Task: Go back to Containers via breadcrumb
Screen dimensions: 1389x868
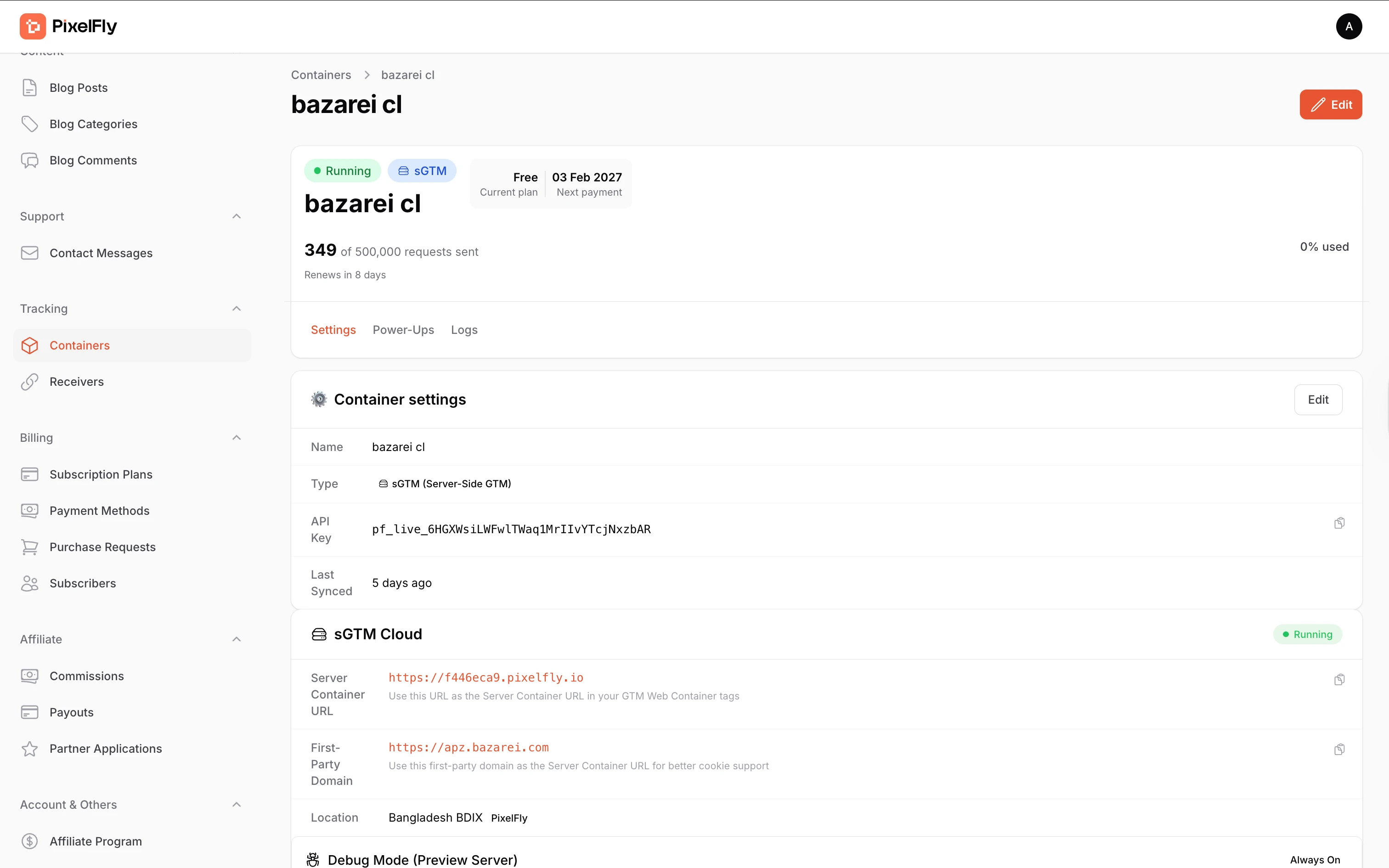Action: pos(321,75)
